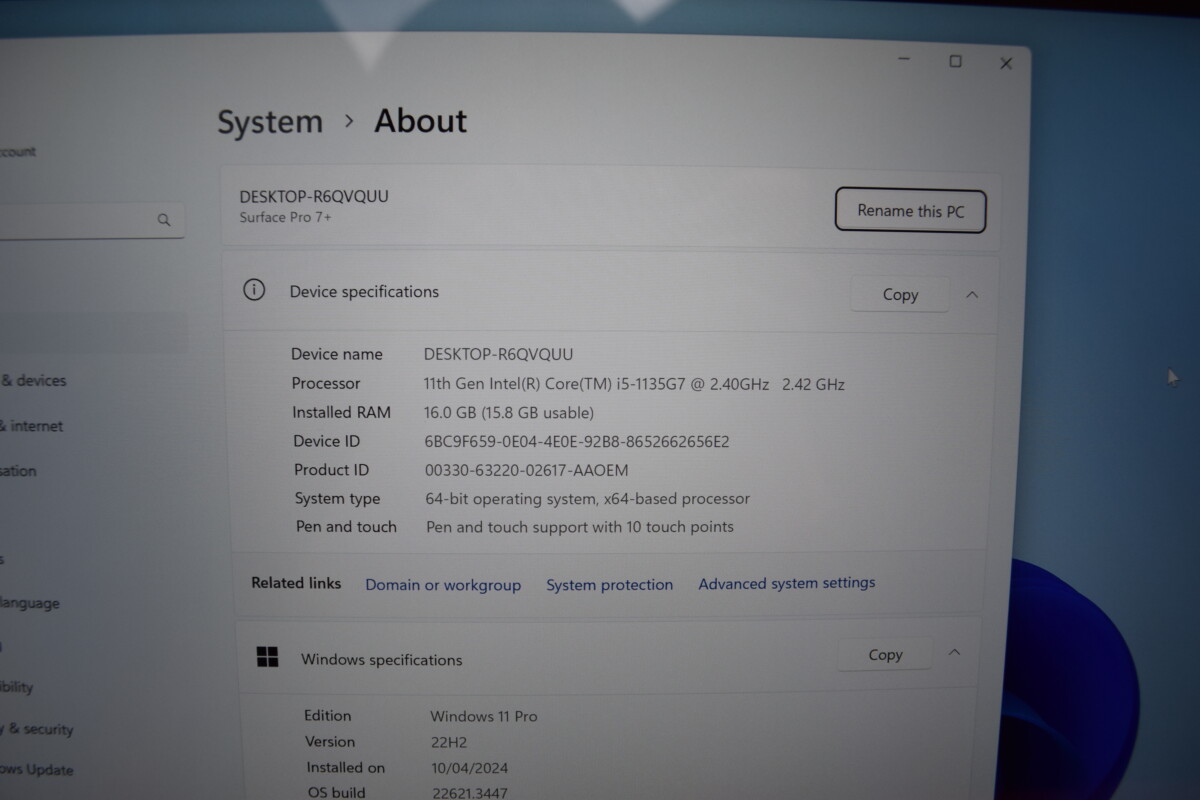Open the Bluetooth & devices sidebar item
Image resolution: width=1200 pixels, height=800 pixels.
[34, 381]
